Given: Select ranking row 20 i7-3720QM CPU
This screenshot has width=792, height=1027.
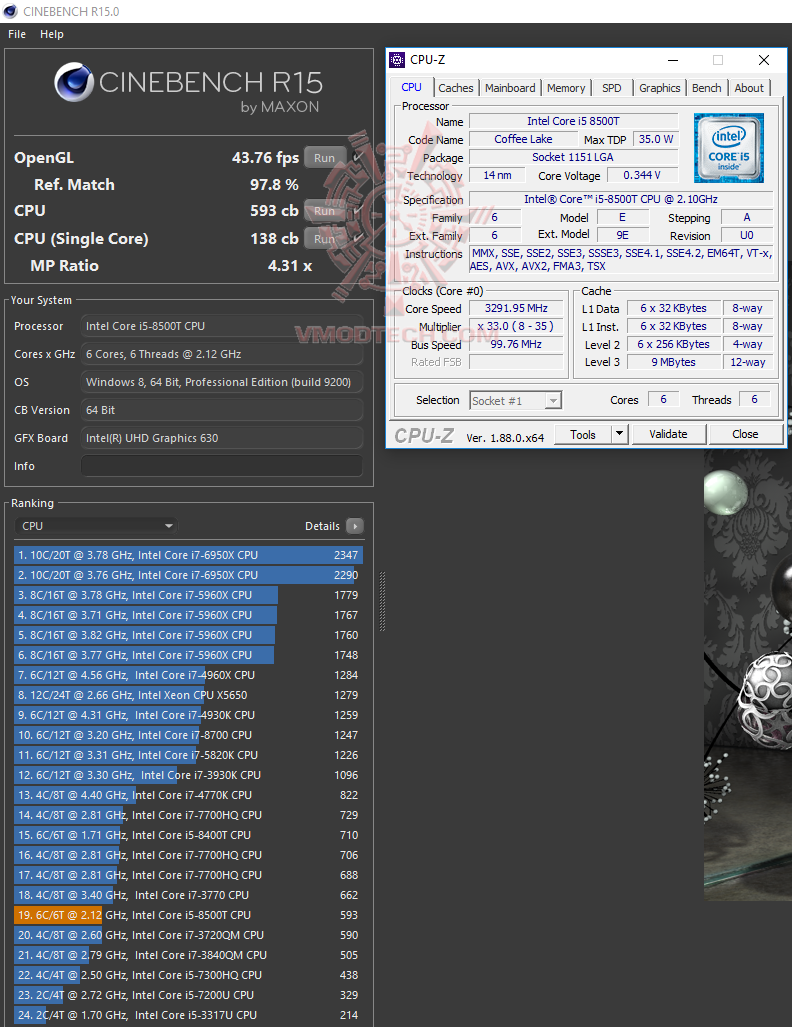Looking at the screenshot, I should (188, 935).
